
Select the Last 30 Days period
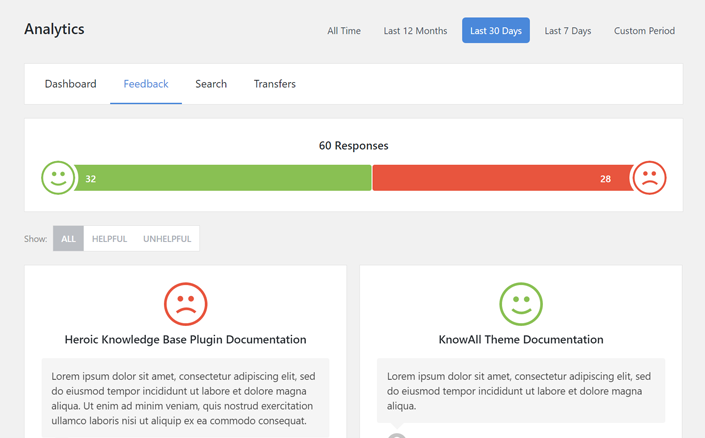coord(496,31)
